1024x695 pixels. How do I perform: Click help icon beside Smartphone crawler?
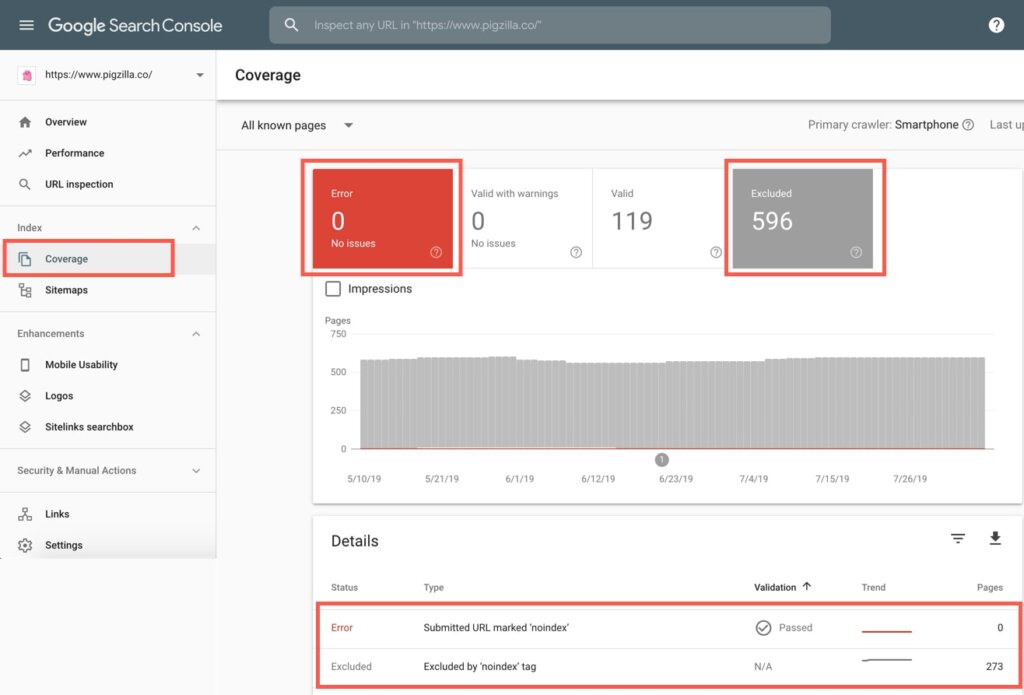pos(968,125)
